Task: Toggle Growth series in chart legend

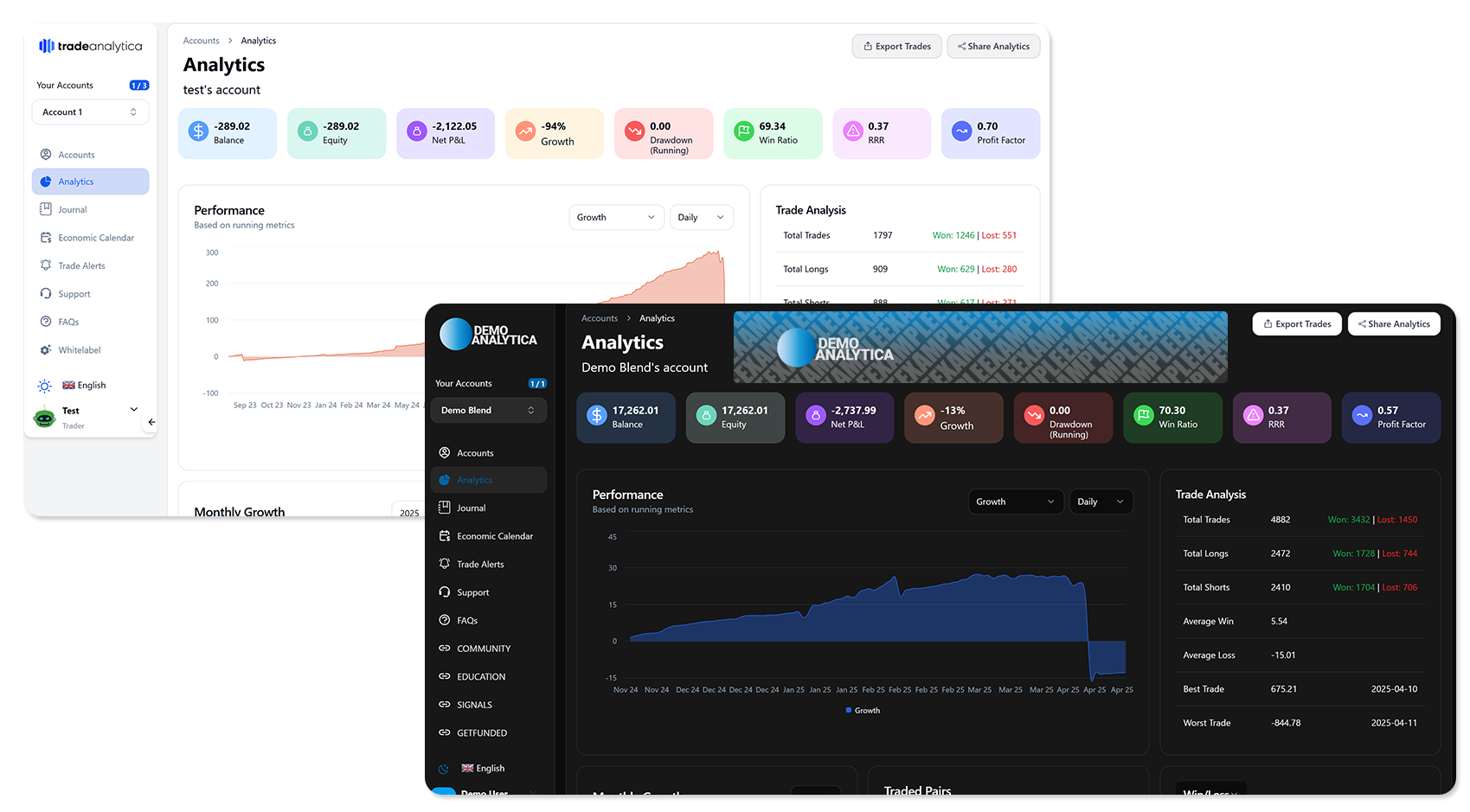Action: (862, 711)
